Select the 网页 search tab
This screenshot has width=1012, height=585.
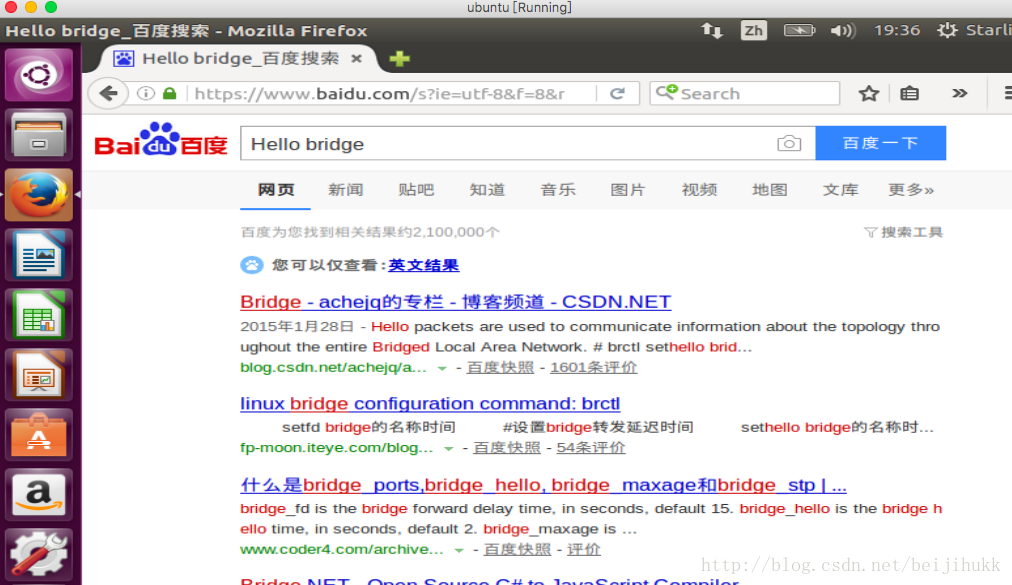coord(276,190)
